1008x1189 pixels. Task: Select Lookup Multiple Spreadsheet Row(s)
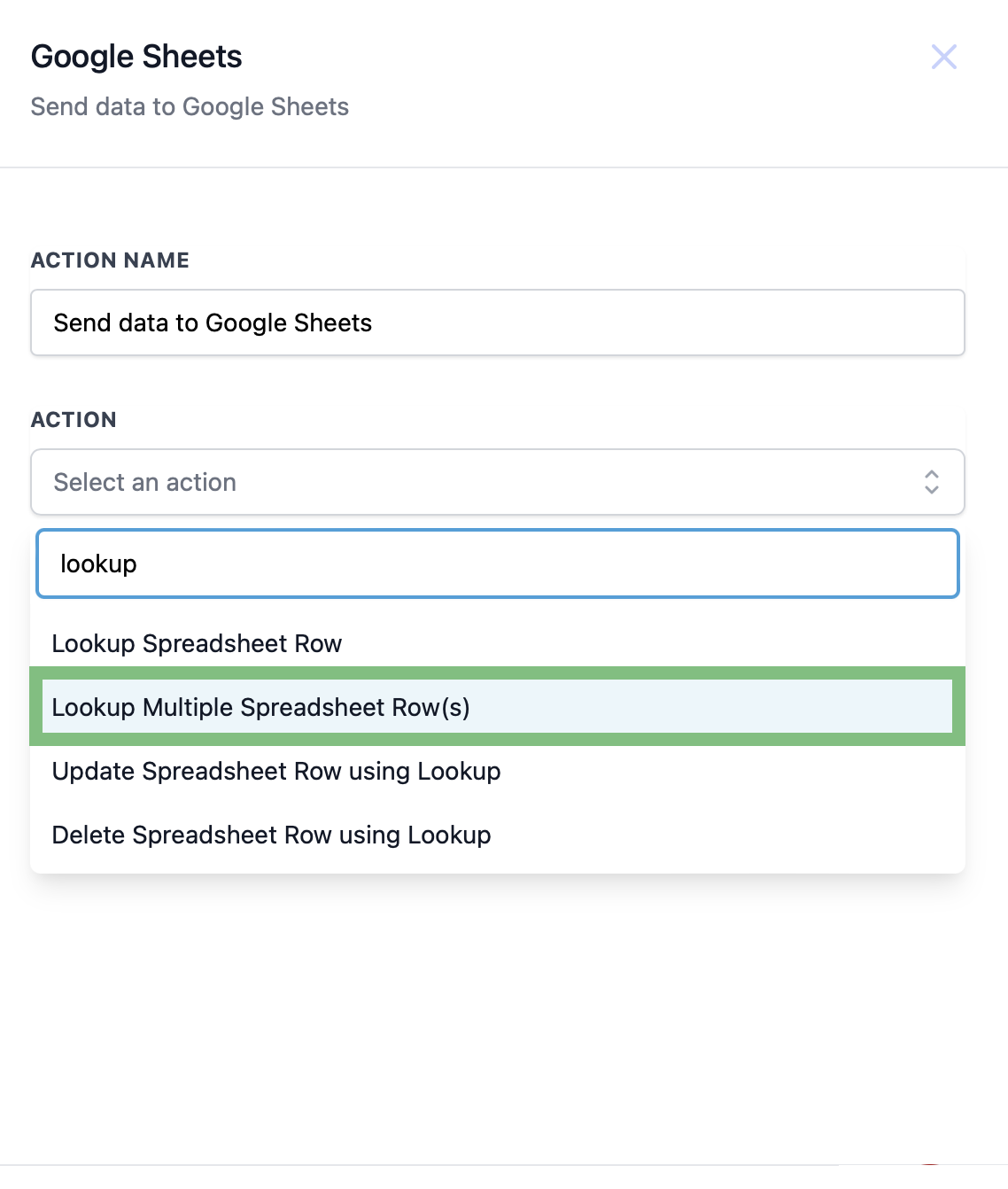click(498, 707)
